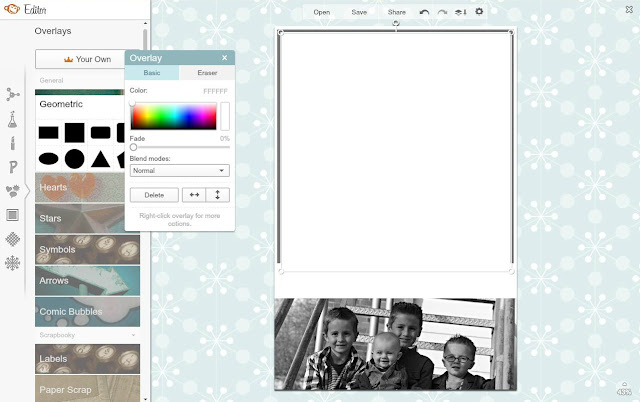Screen dimensions: 640x402
Task: Open the Basic Edits crop icon in sidebar
Action: (13, 95)
